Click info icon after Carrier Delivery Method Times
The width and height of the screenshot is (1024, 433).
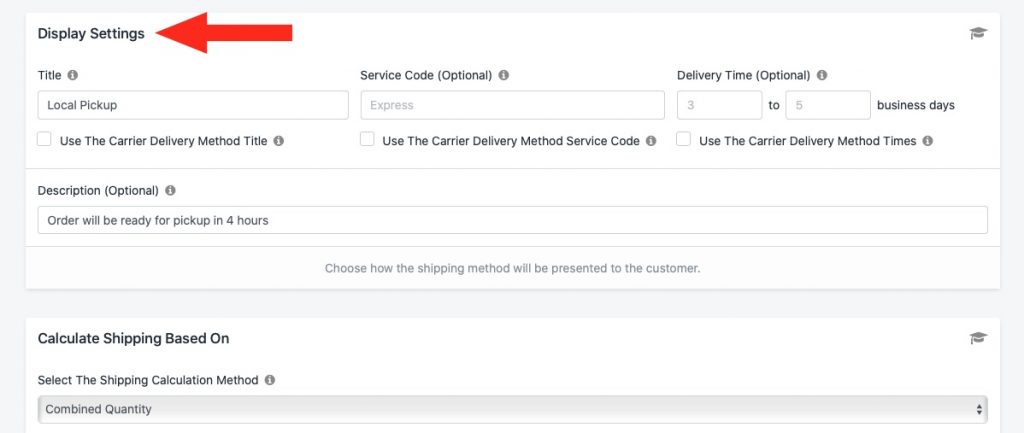coord(927,141)
